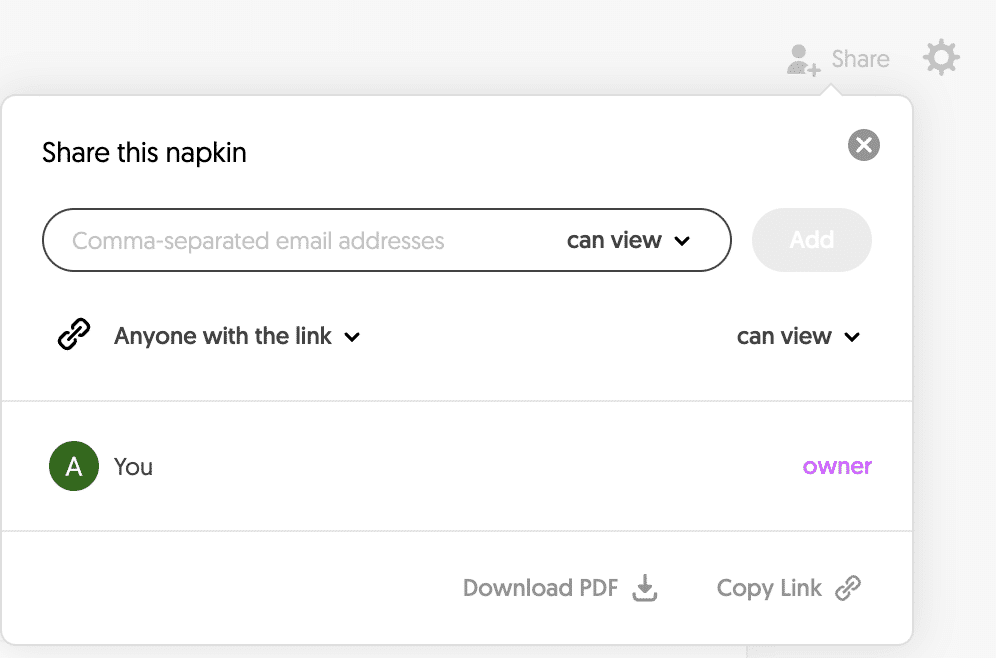
Task: Click the purple owner label
Action: coord(837,466)
